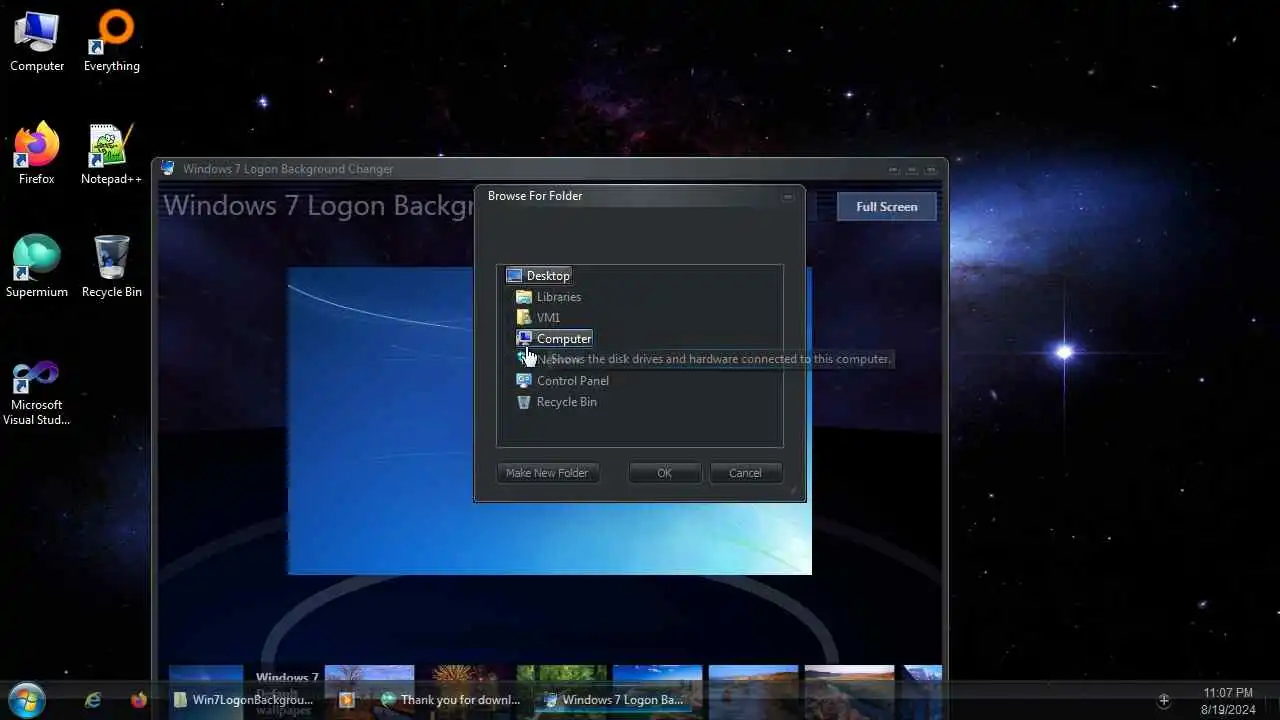Switch to Win7LogonBackgrou... taskbar window
Viewport: 1280px width, 720px height.
pyautogui.click(x=244, y=700)
